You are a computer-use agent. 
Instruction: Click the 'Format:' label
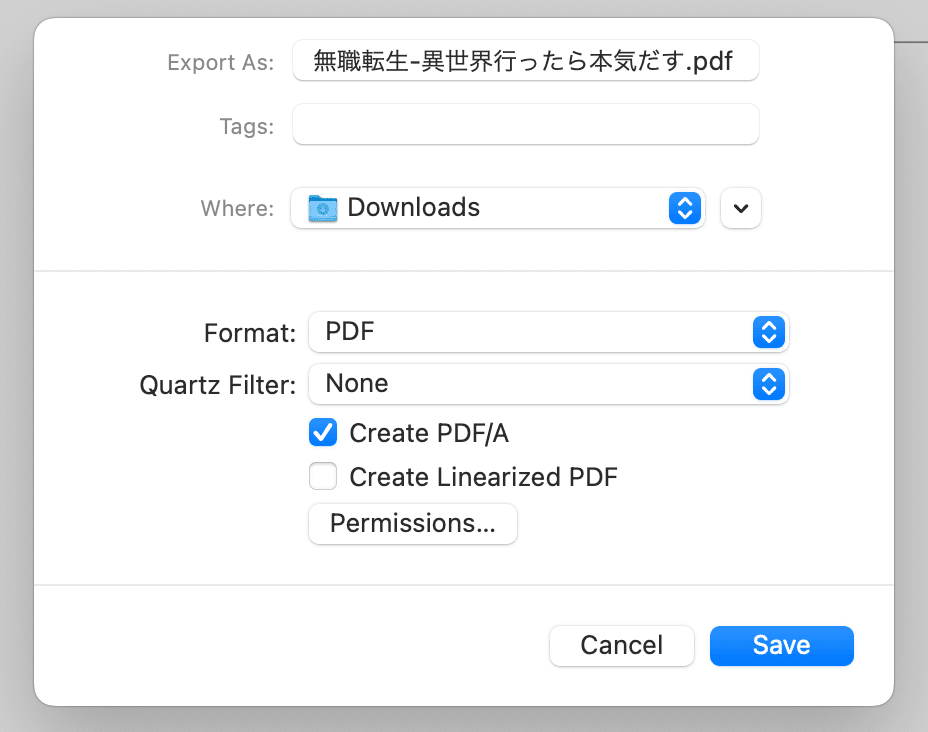(x=250, y=333)
